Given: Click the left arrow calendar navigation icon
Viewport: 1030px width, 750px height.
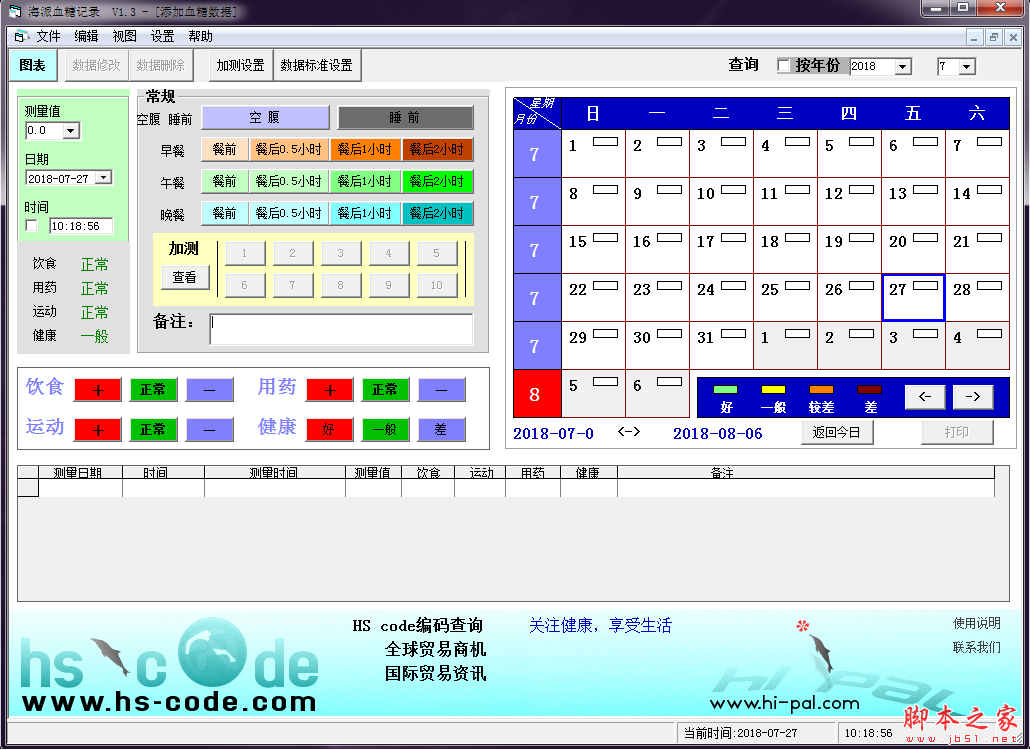Looking at the screenshot, I should pos(924,397).
